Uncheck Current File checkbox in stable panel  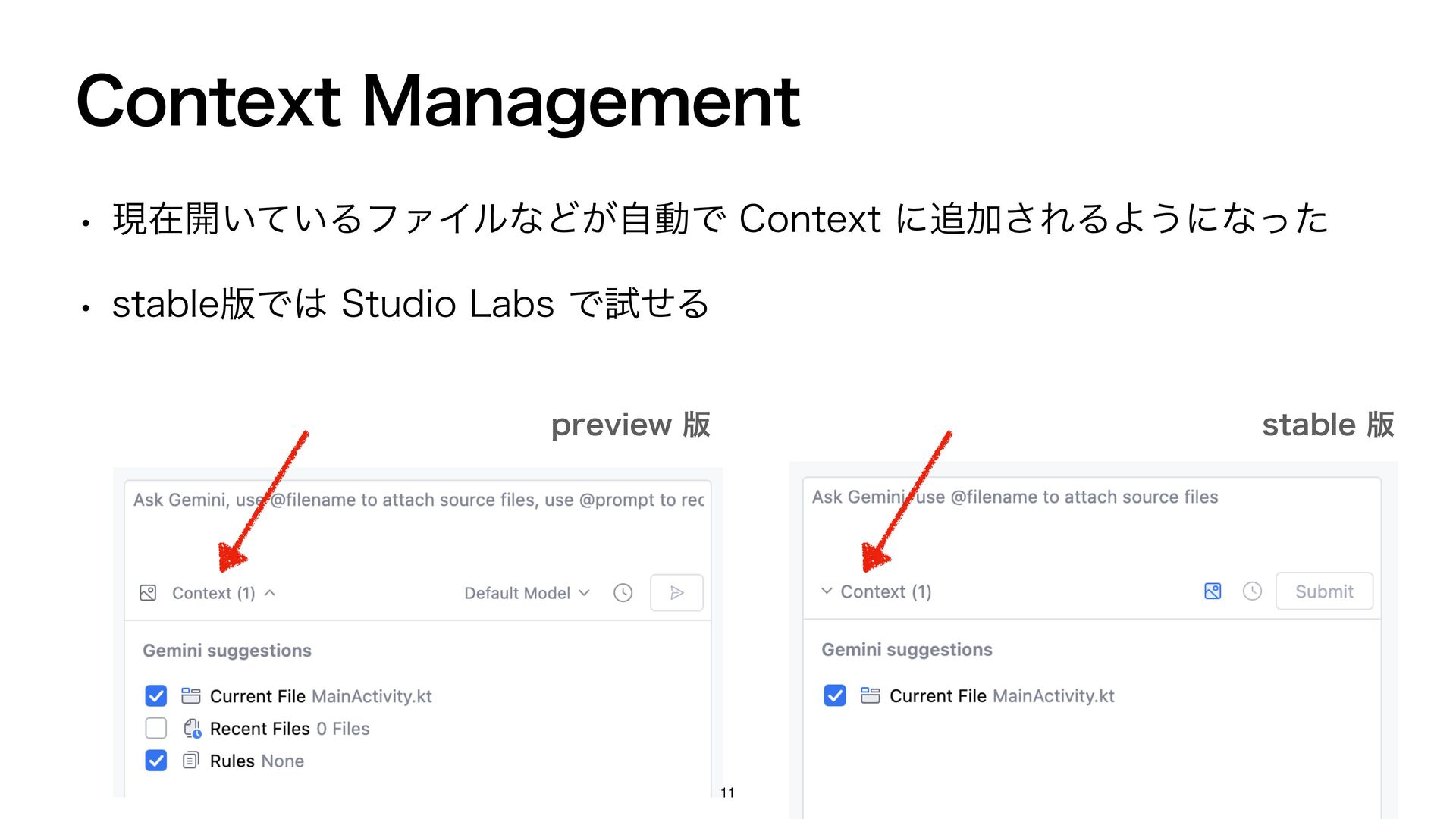[835, 695]
